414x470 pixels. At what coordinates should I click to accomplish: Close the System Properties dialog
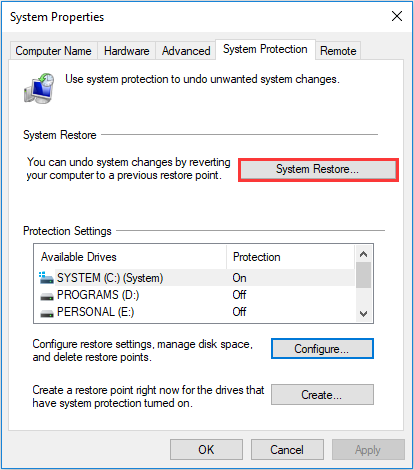(397, 16)
